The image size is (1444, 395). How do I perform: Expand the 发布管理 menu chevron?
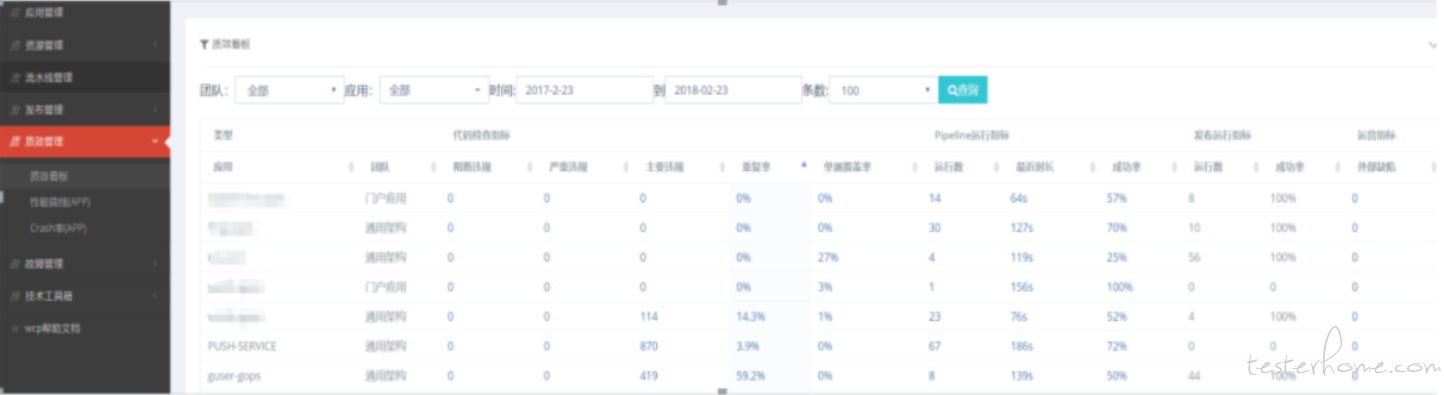[155, 108]
